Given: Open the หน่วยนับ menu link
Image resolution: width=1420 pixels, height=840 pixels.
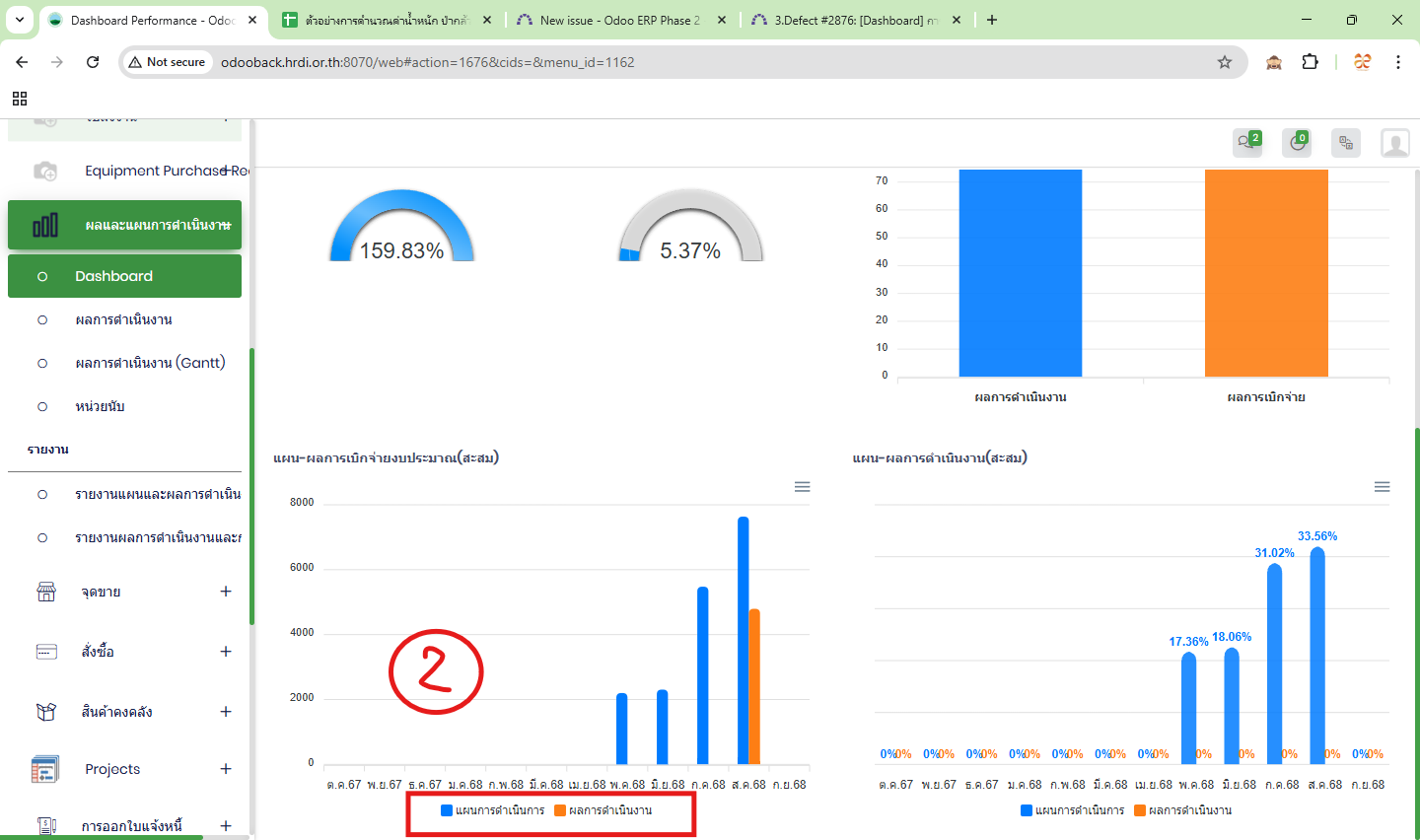Looking at the screenshot, I should (x=100, y=406).
